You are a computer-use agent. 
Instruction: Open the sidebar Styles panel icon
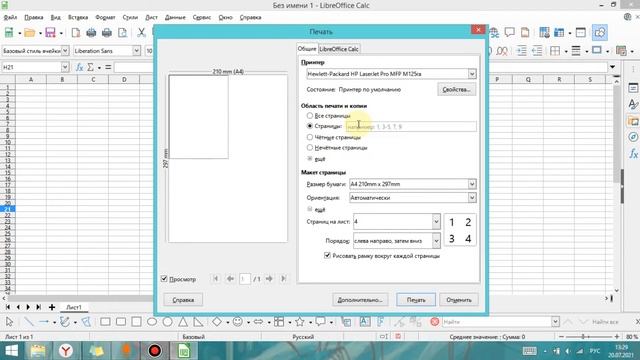tap(633, 104)
